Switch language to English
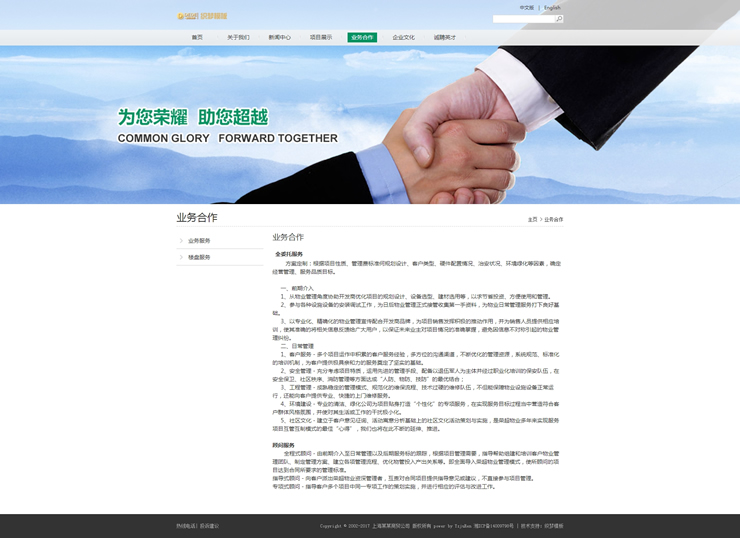740x538 pixels. pos(552,7)
